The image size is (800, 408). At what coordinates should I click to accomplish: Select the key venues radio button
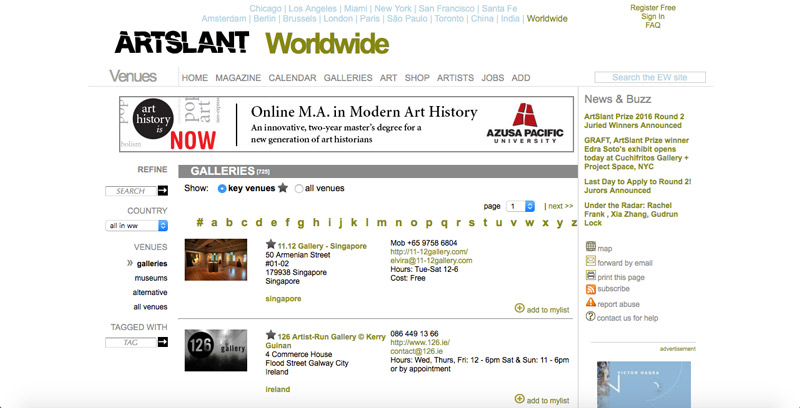(222, 188)
